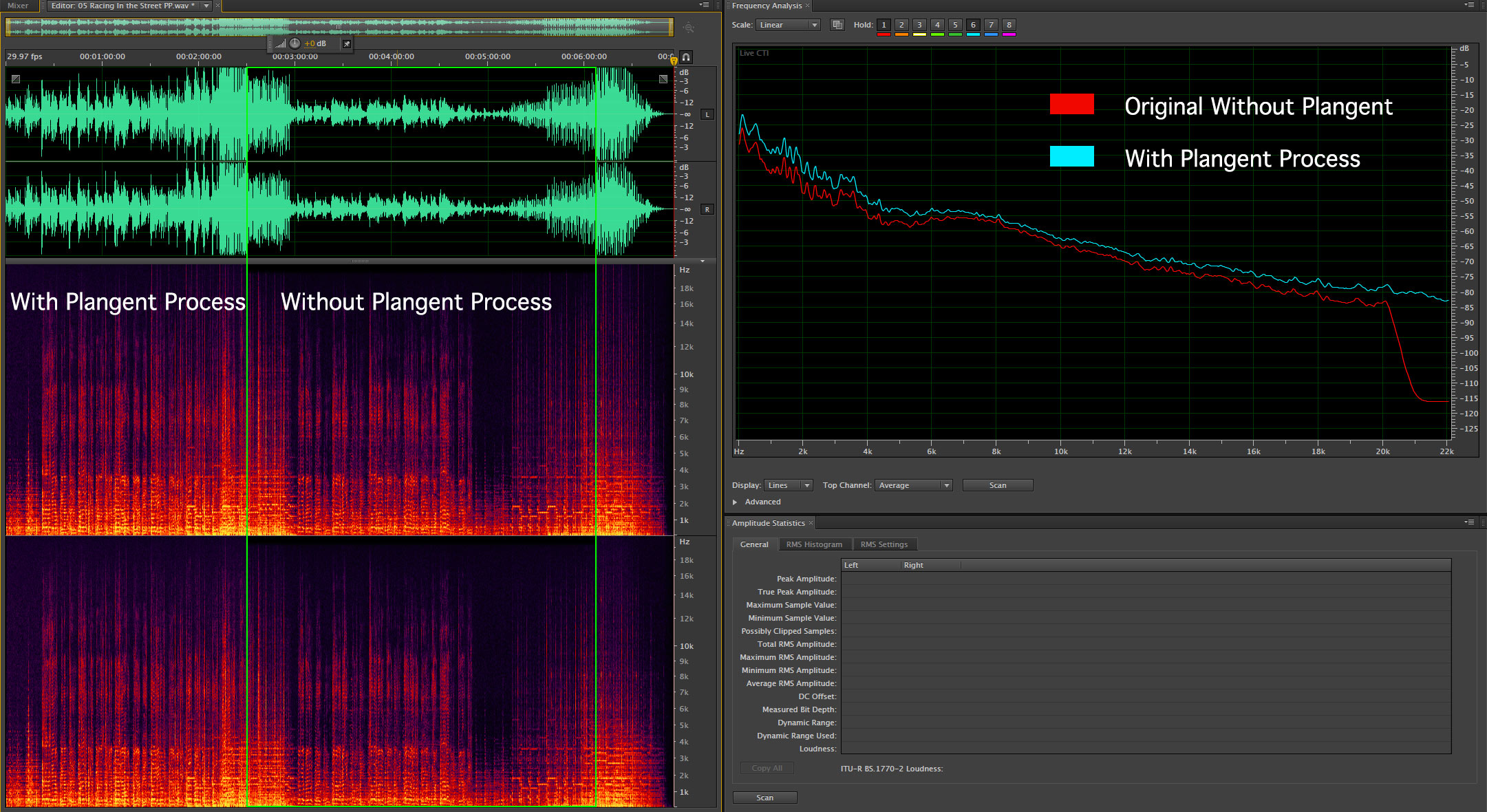
Task: Enable Hold 1 in Frequency Analysis
Action: click(x=884, y=25)
